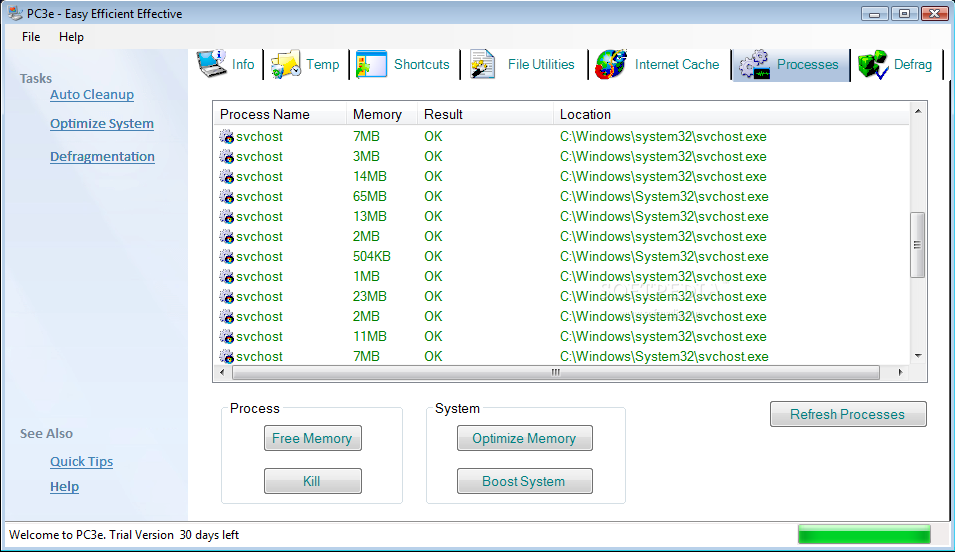This screenshot has width=955, height=552.
Task: Click the Processes gears icon
Action: click(x=755, y=65)
